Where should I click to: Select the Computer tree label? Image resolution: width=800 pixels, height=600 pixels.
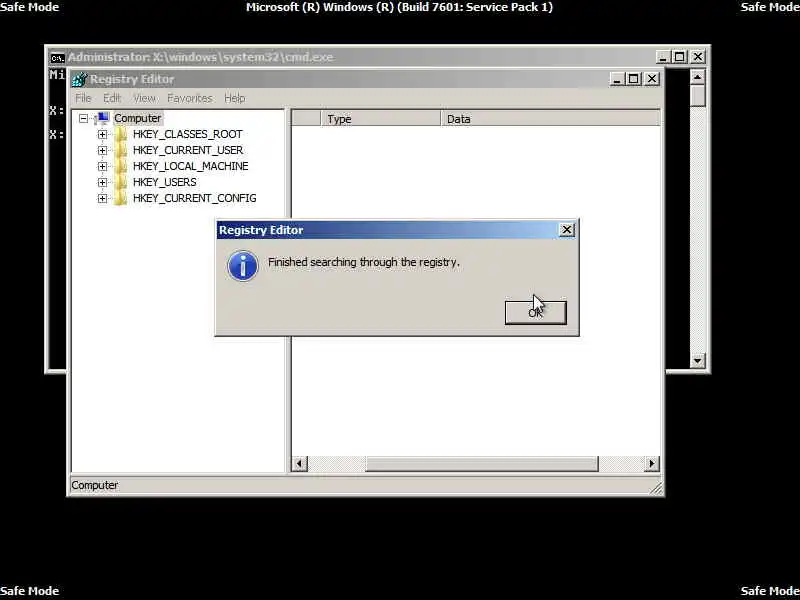(x=137, y=118)
